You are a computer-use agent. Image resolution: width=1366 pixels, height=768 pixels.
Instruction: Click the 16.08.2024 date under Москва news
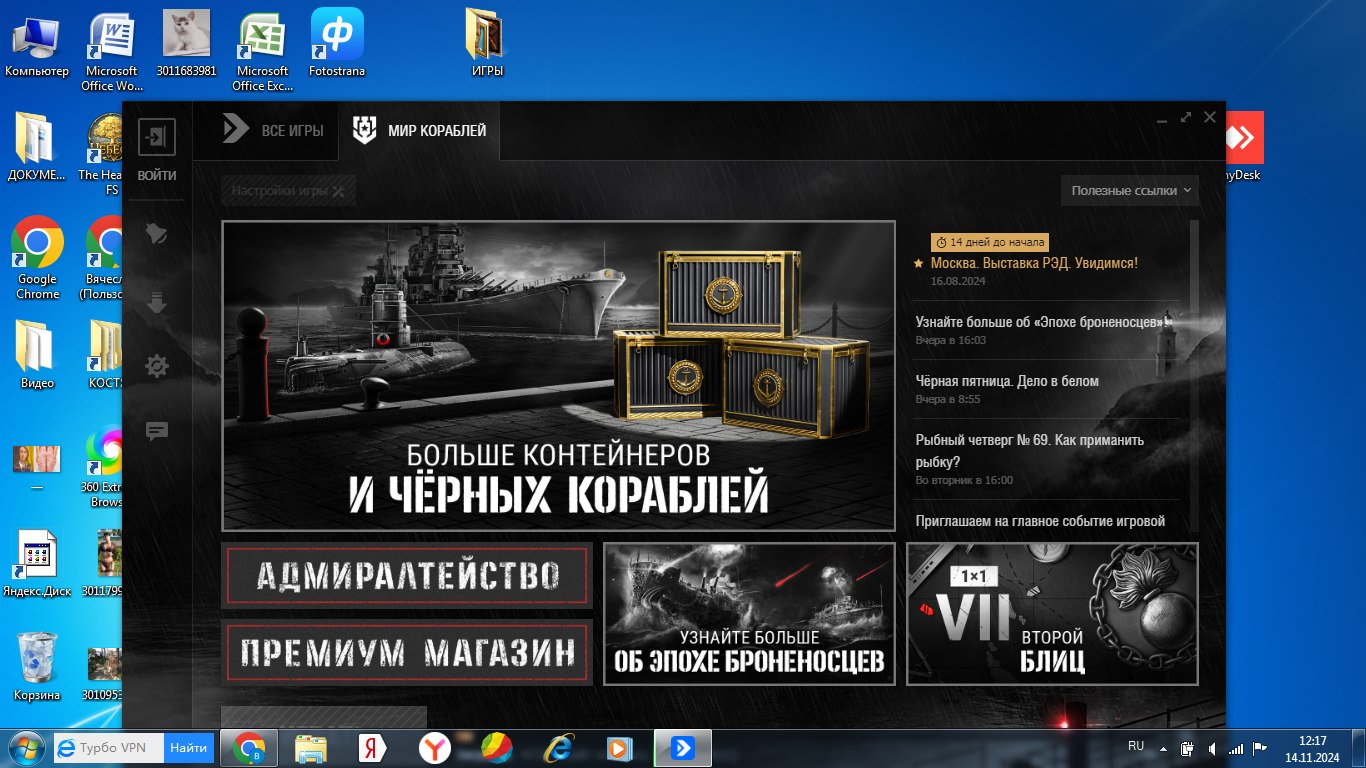958,282
